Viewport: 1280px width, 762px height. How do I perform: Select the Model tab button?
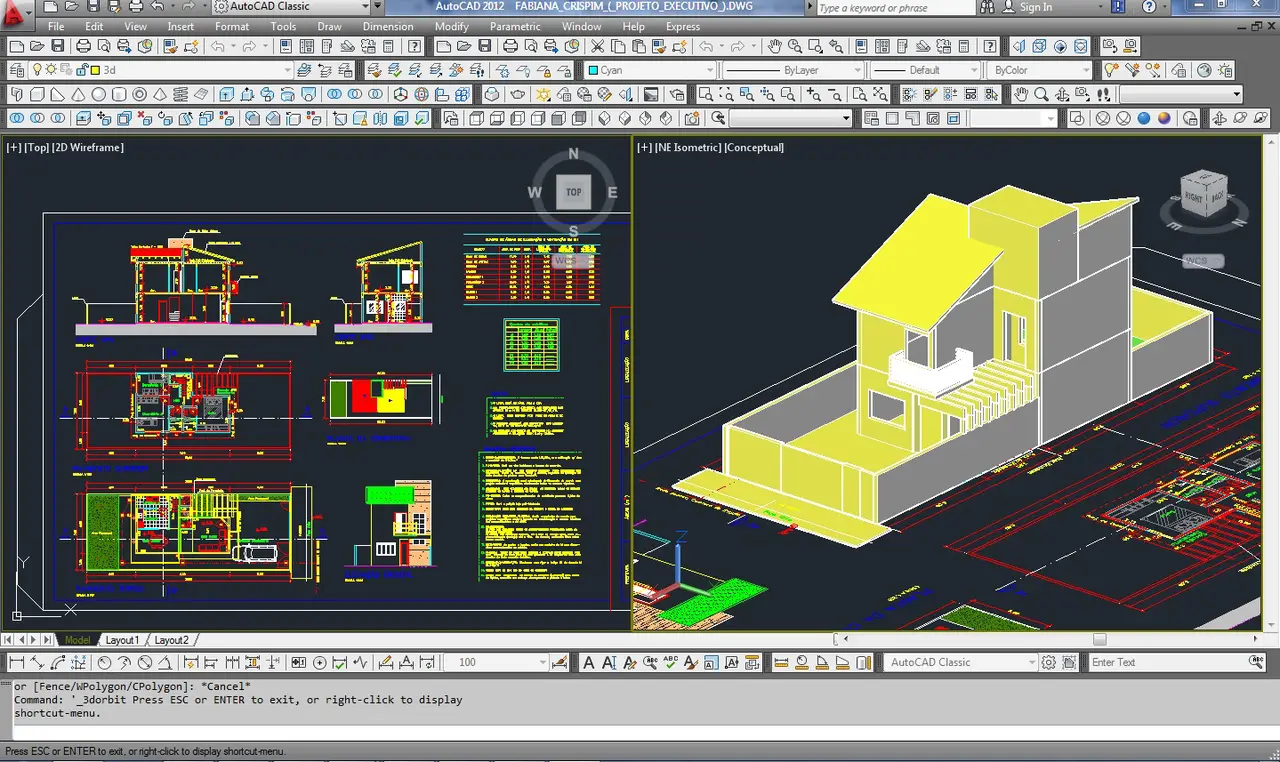(77, 639)
